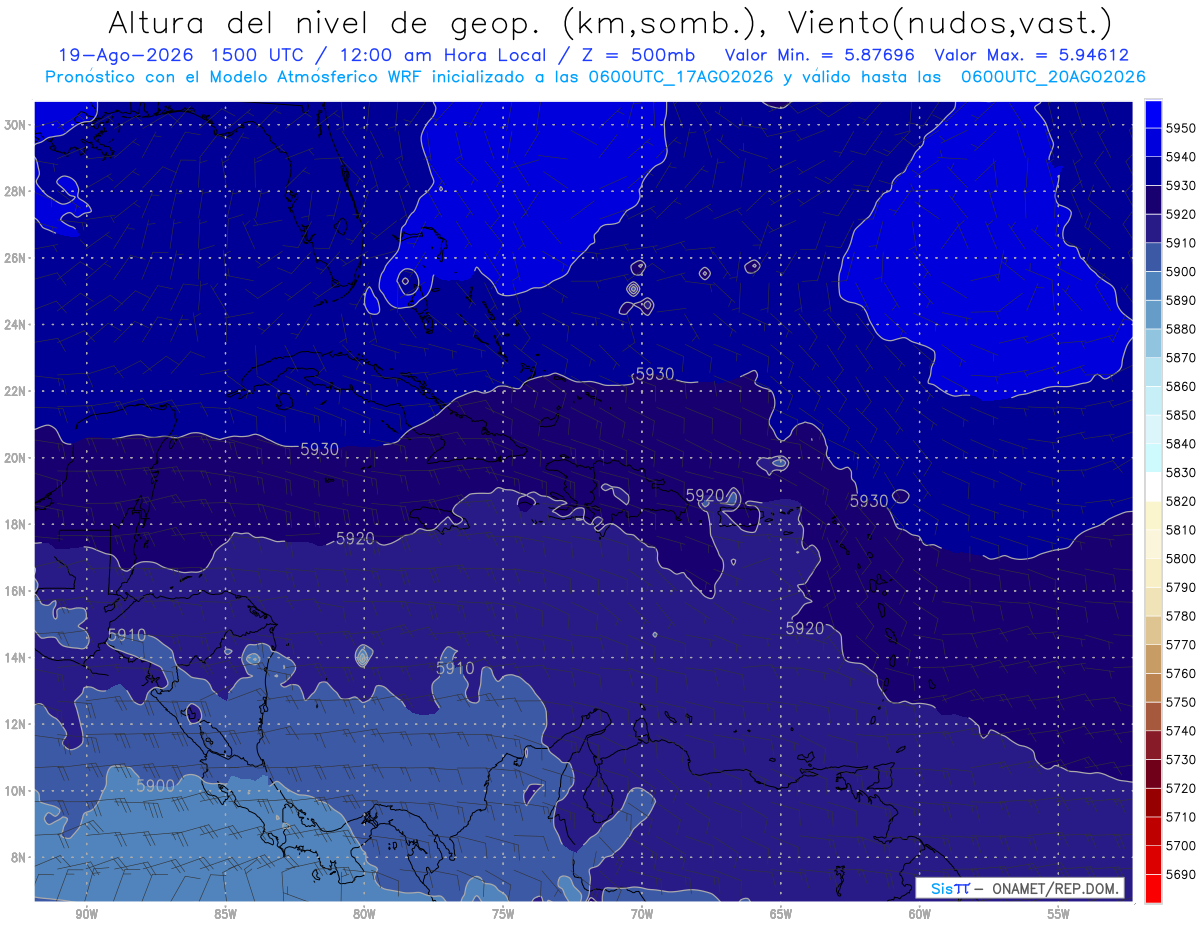The image size is (1200, 927).
Task: Click the 80W longitude axis label
Action: [364, 914]
